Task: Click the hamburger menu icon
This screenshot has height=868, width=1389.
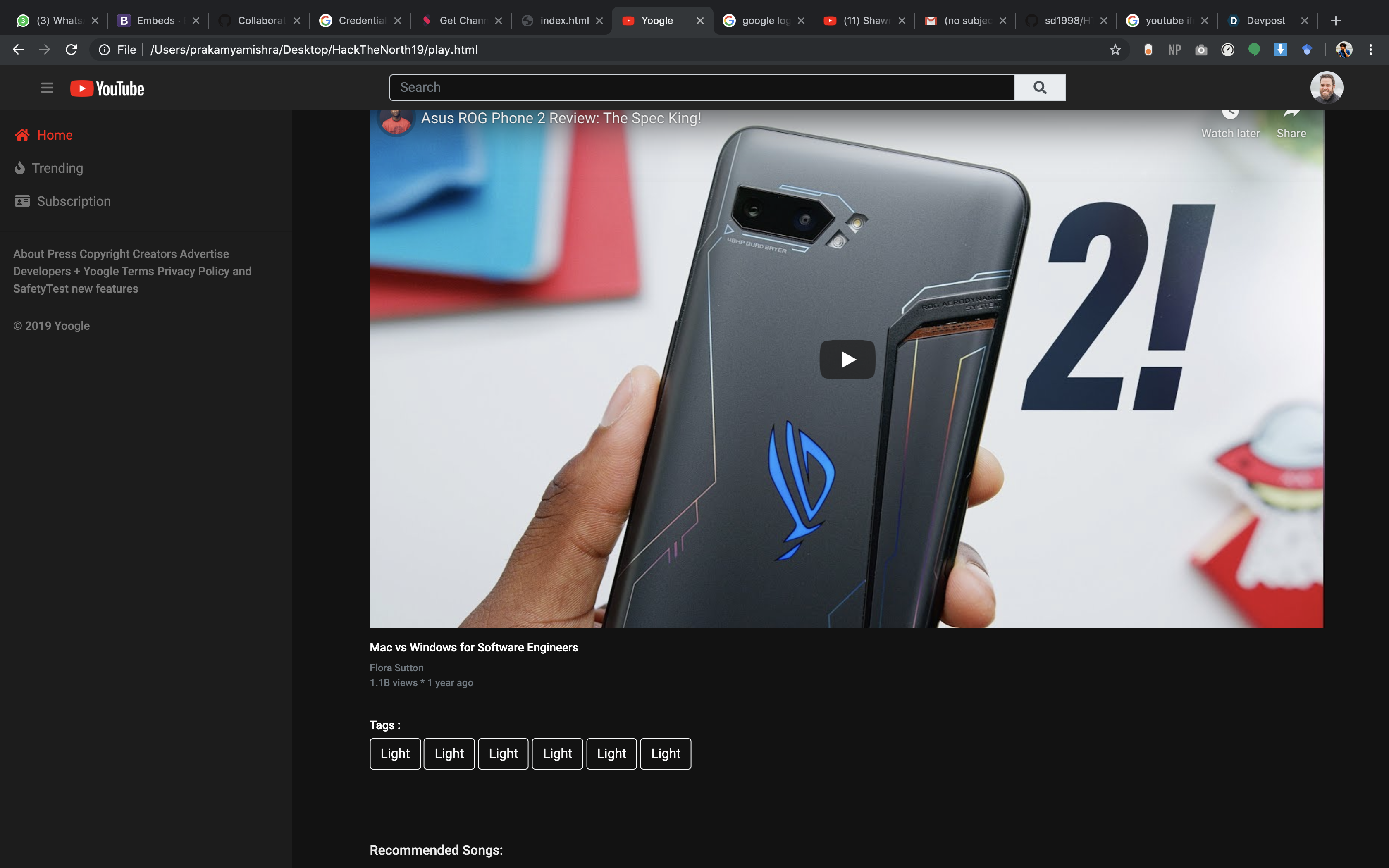Action: 47,88
